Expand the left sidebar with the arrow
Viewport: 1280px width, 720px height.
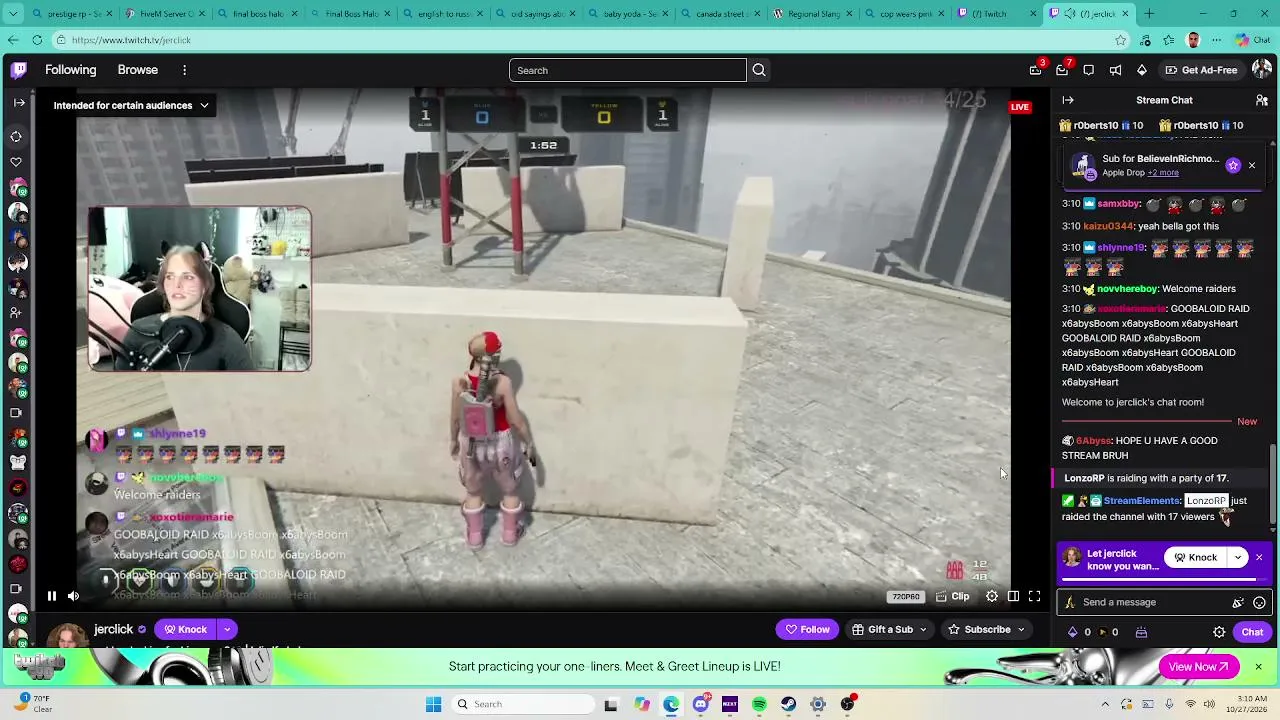click(18, 102)
